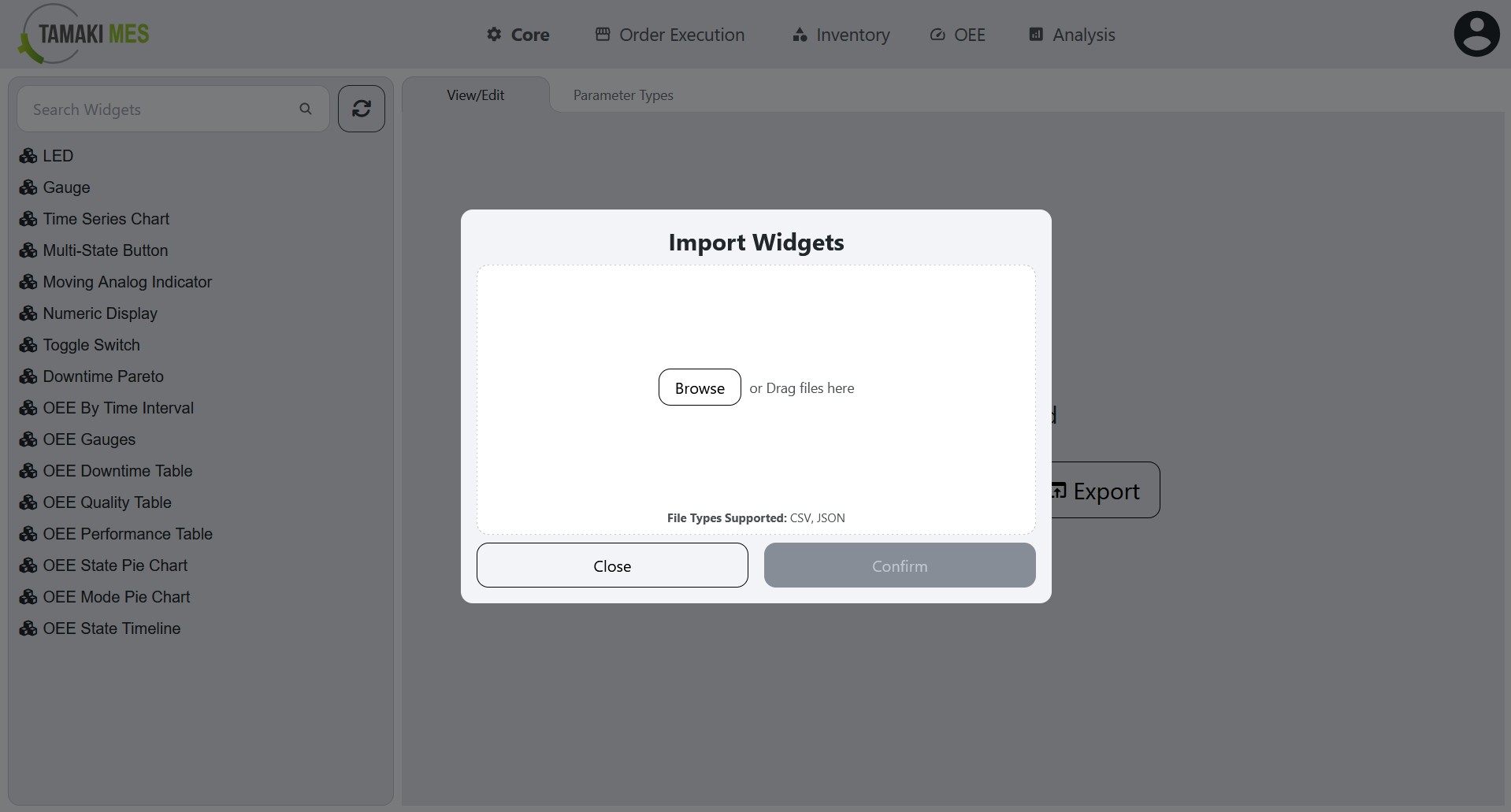The image size is (1511, 812).
Task: Choose Toggle Switch from the widget list
Action: click(91, 344)
